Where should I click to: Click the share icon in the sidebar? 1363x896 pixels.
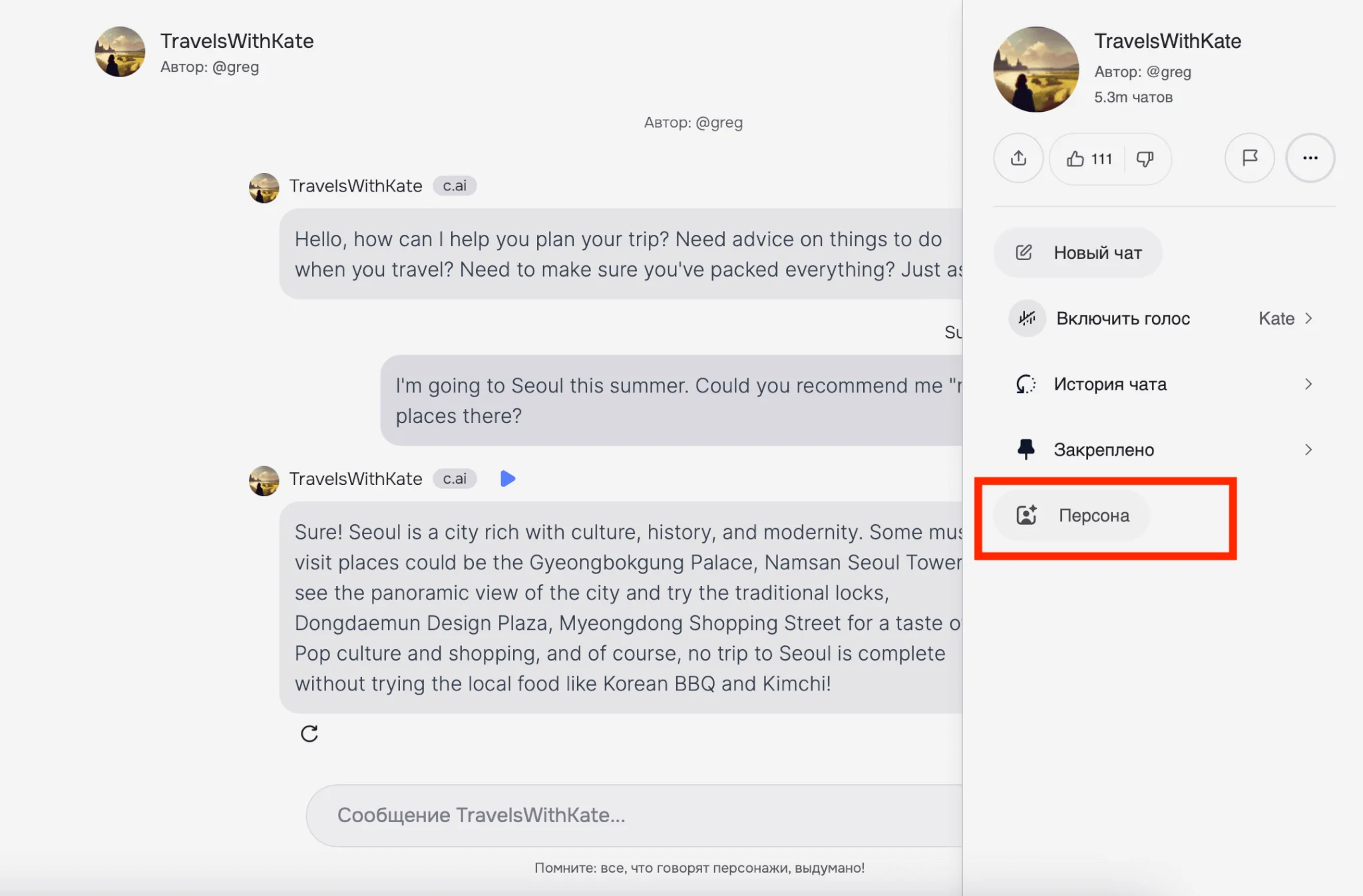pyautogui.click(x=1018, y=158)
